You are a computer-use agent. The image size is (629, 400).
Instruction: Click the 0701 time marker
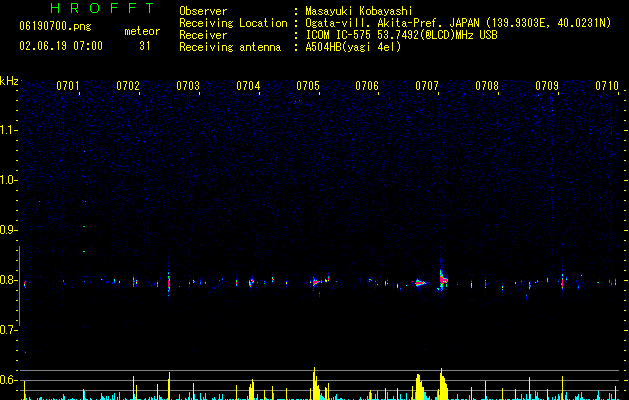(68, 86)
